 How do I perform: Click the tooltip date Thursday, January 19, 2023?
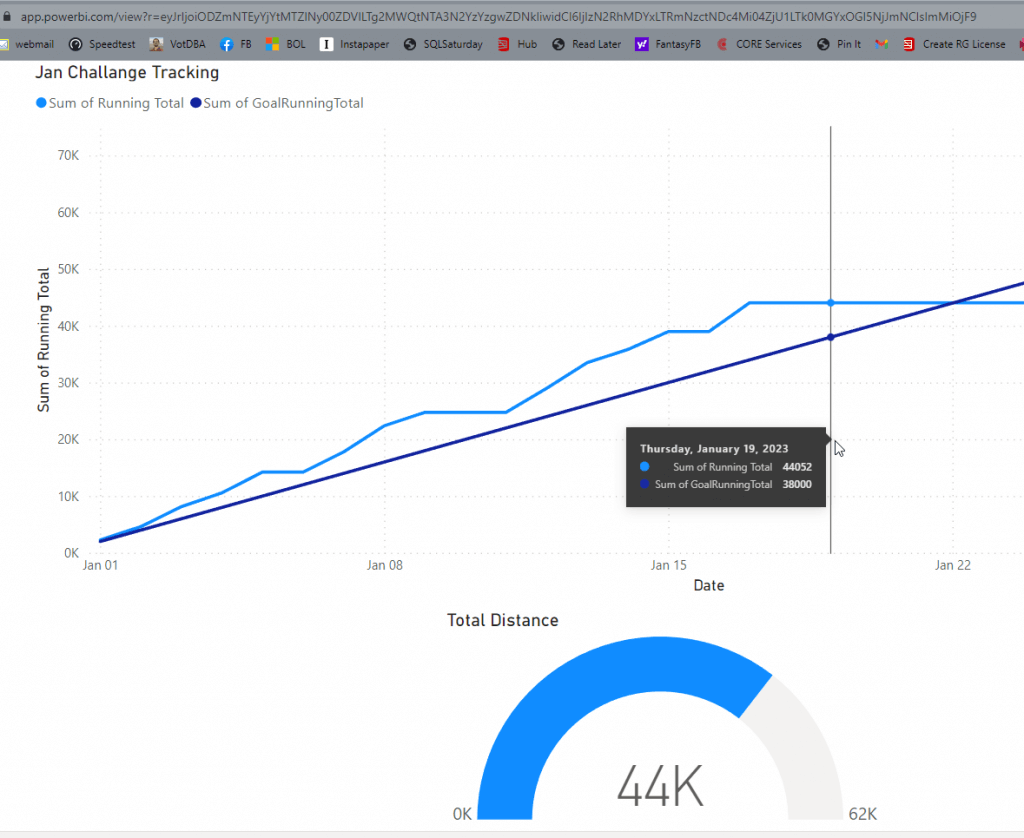click(x=714, y=449)
